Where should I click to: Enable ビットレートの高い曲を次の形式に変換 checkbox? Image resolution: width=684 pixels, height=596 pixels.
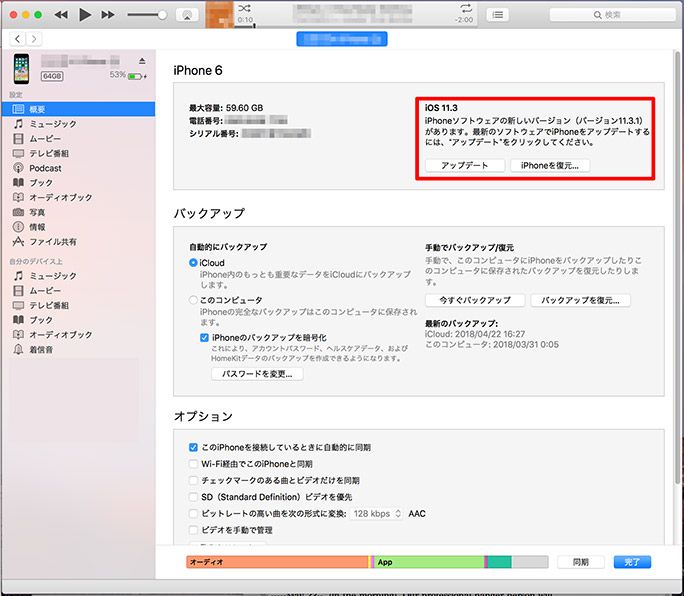[193, 514]
